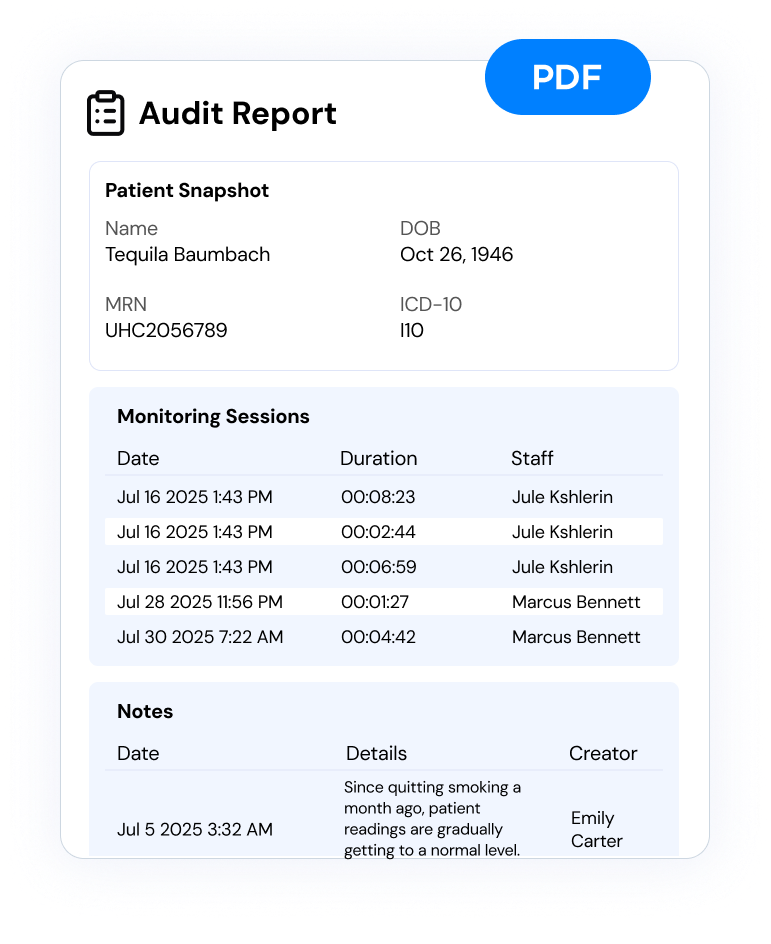Screen dimensions: 771x944
Task: Click duration 00:02:44
Action: click(378, 532)
